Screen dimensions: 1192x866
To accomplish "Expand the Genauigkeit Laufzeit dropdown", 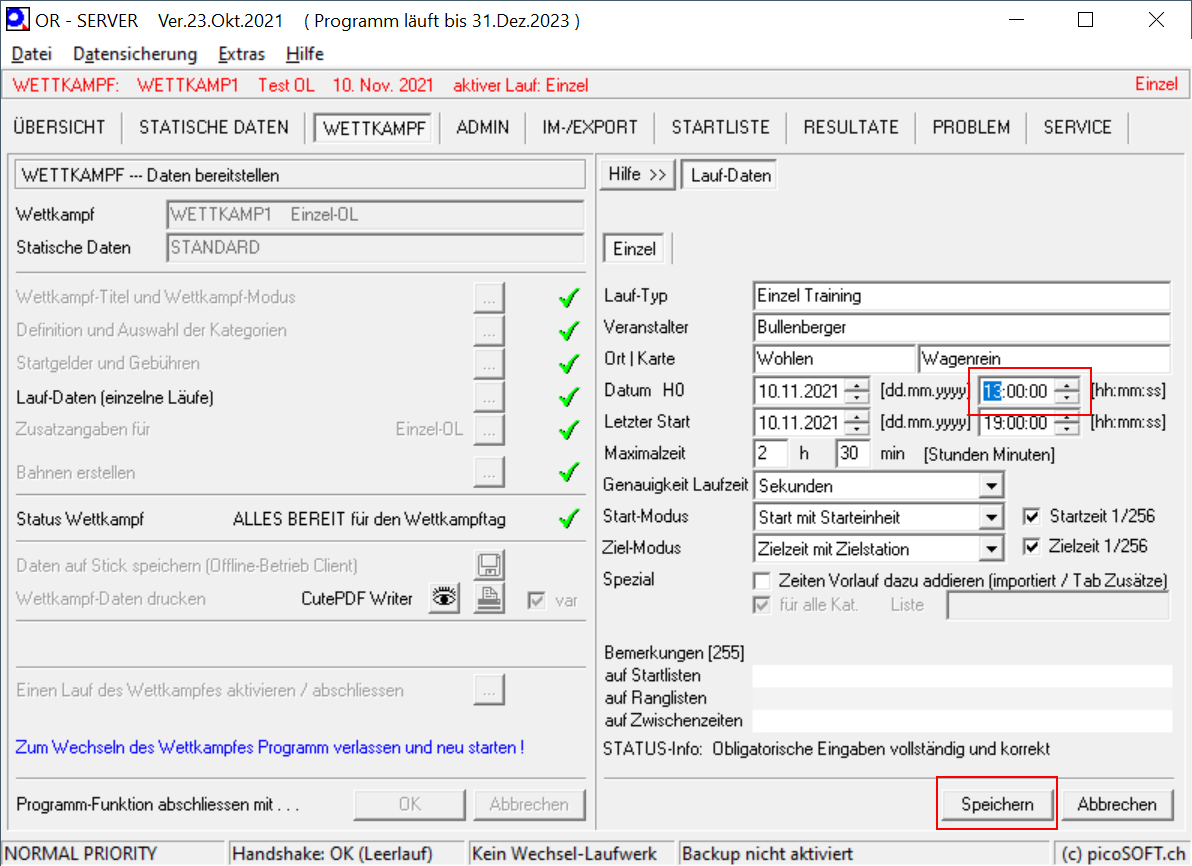I will [990, 486].
